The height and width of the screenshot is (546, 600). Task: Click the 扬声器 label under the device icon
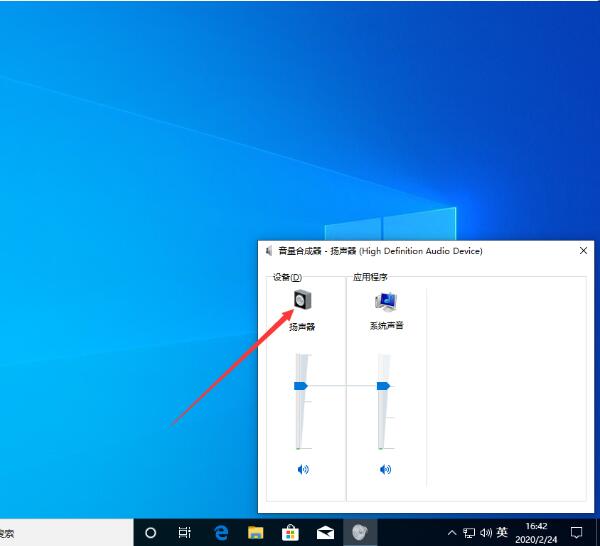coord(302,327)
